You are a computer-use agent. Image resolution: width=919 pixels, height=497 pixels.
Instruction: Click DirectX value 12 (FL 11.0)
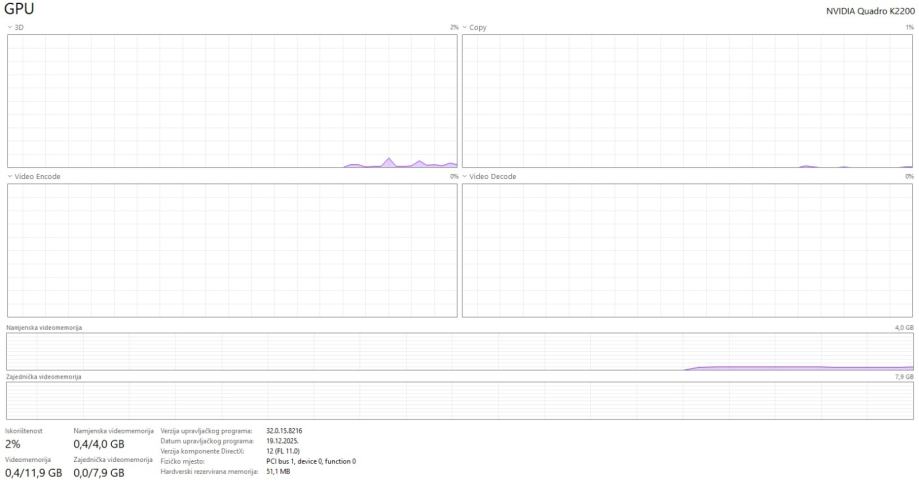point(283,451)
